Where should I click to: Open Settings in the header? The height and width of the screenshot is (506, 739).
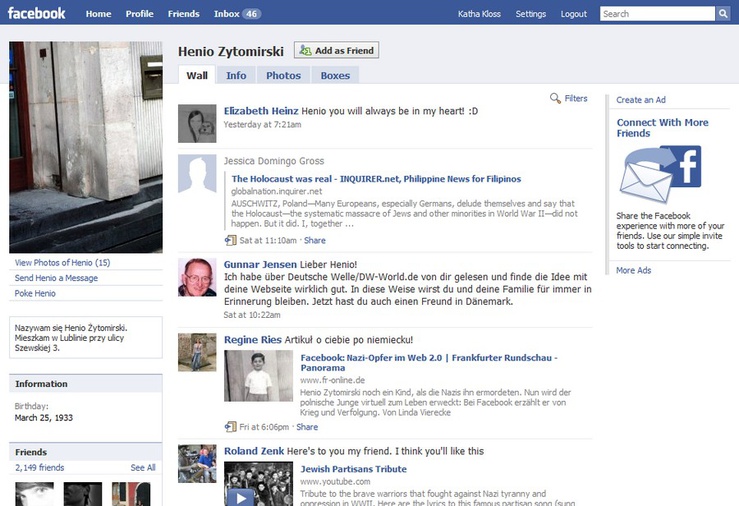(531, 14)
